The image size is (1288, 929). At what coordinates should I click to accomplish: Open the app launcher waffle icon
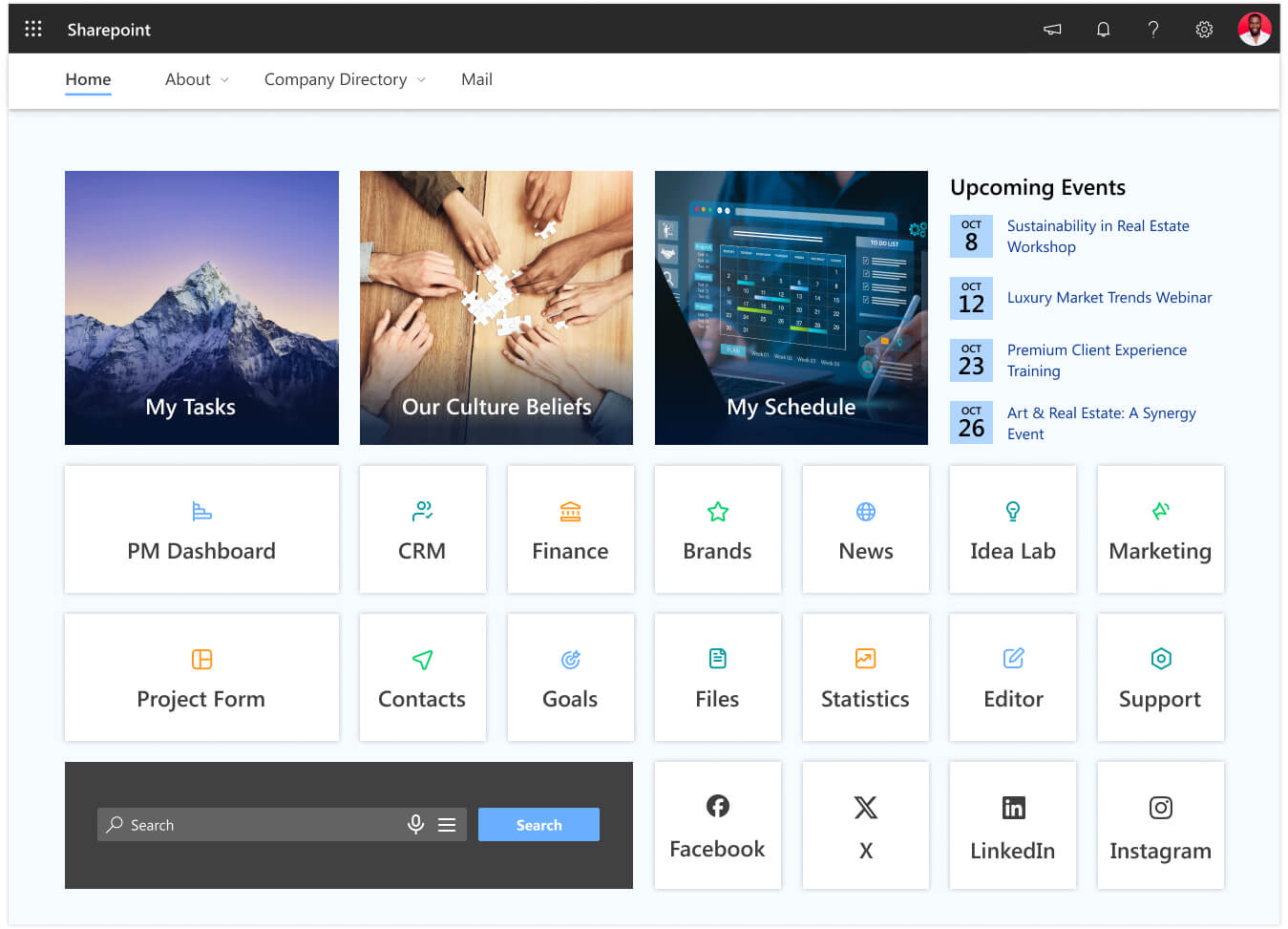[x=33, y=29]
